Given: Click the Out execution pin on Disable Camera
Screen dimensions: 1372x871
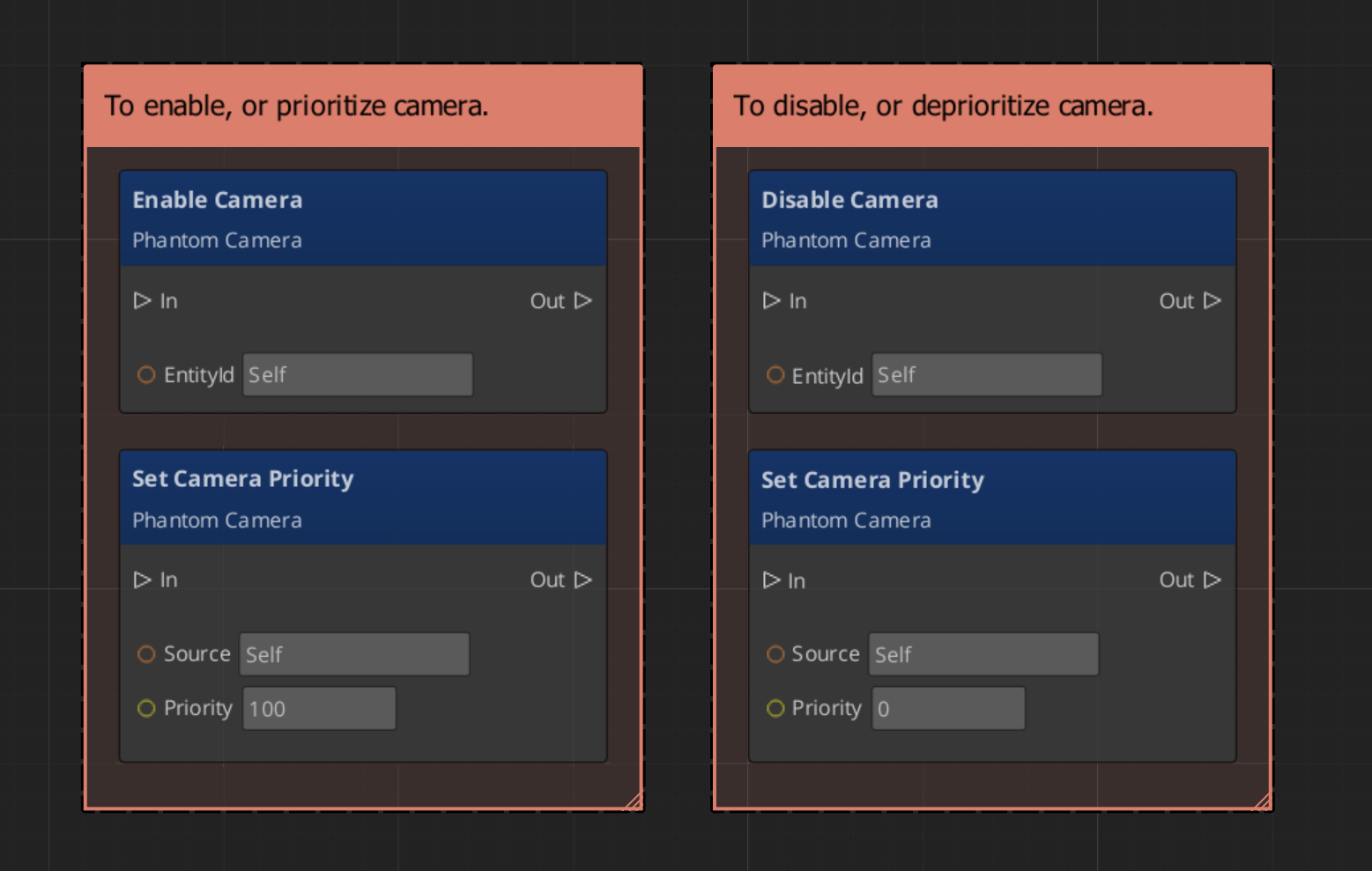Looking at the screenshot, I should click(1213, 301).
